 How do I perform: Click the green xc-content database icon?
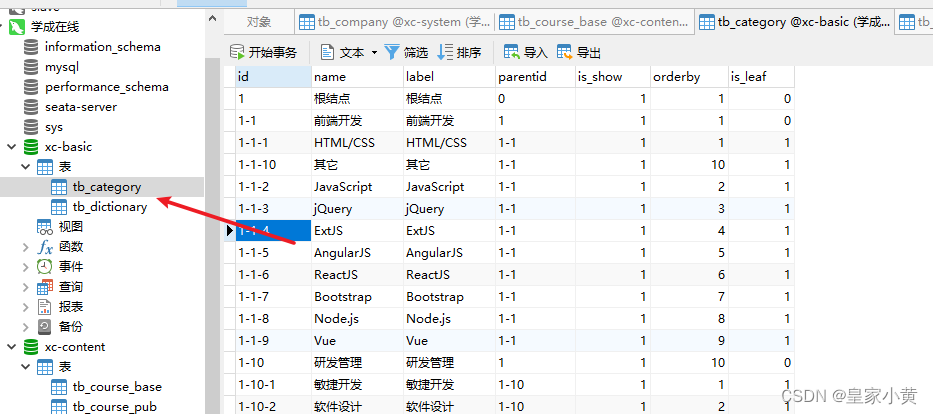31,347
